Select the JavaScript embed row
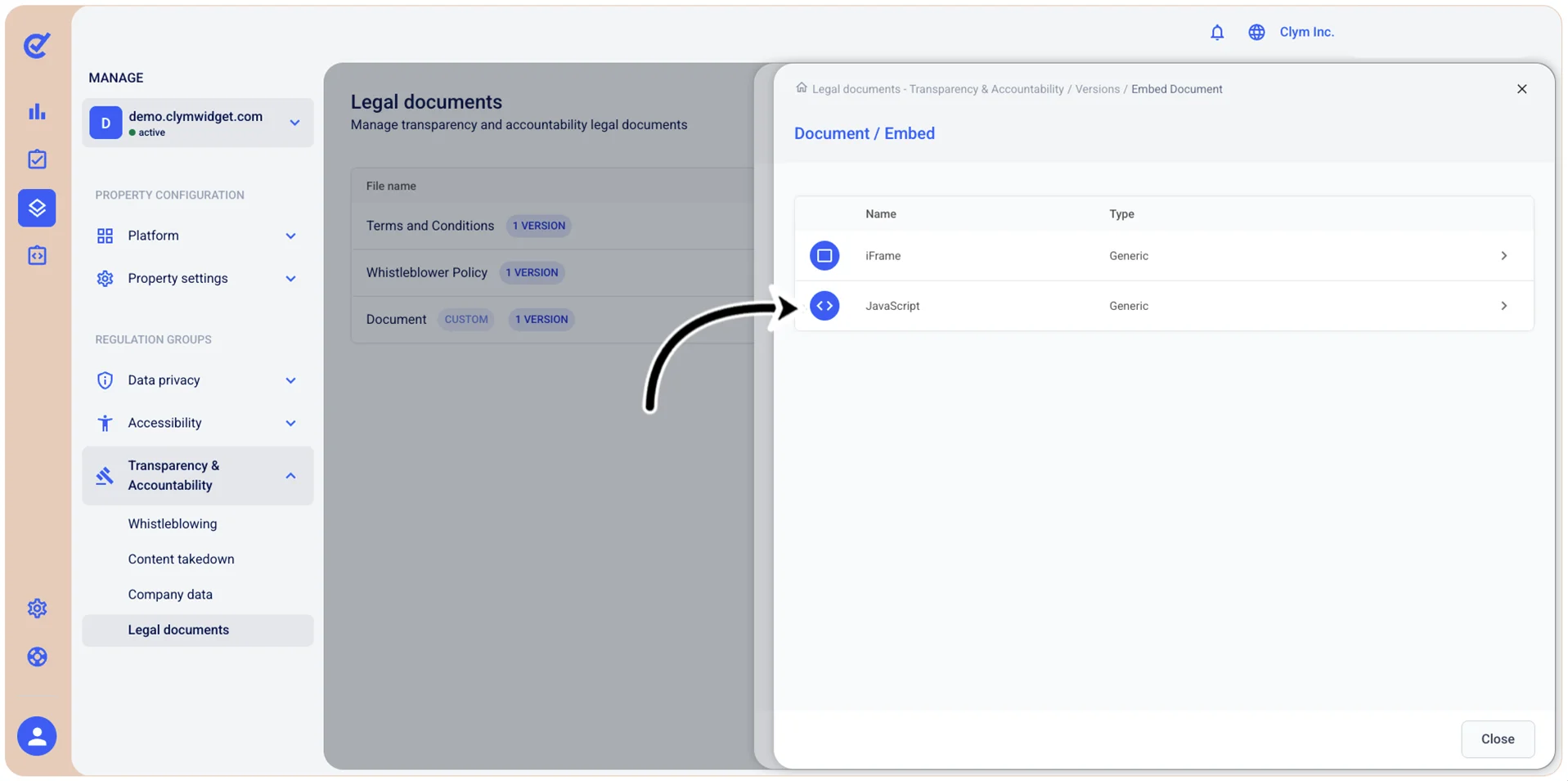This screenshot has width=1568, height=781. coord(1164,306)
